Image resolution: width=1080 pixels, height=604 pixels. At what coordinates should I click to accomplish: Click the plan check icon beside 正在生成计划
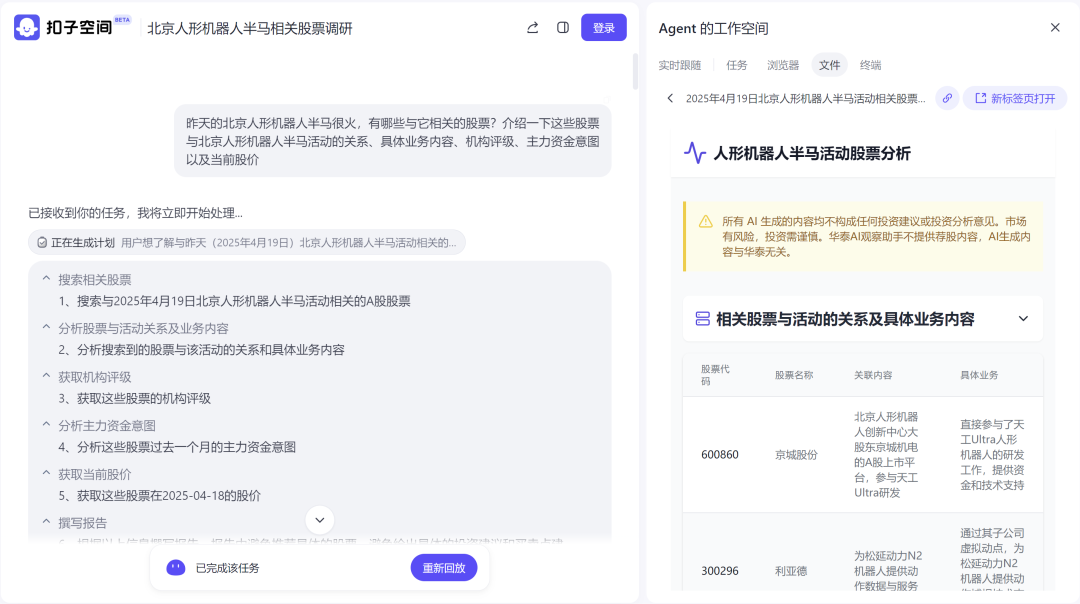tap(42, 242)
